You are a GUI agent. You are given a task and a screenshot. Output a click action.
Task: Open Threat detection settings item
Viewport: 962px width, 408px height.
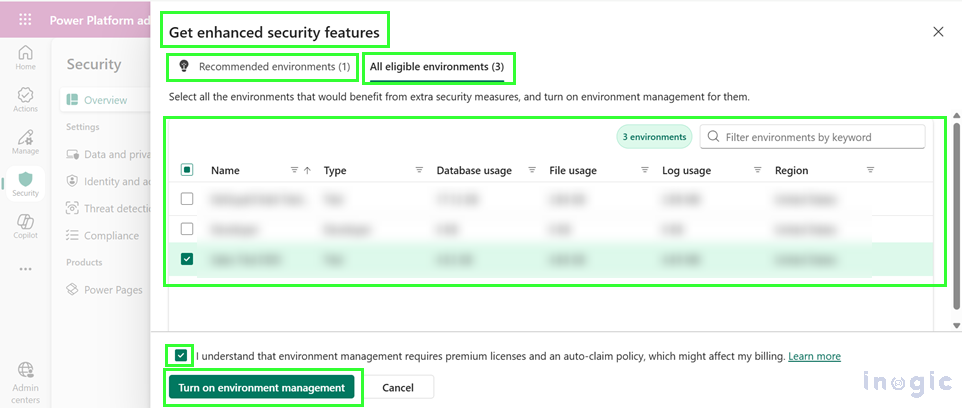[108, 208]
